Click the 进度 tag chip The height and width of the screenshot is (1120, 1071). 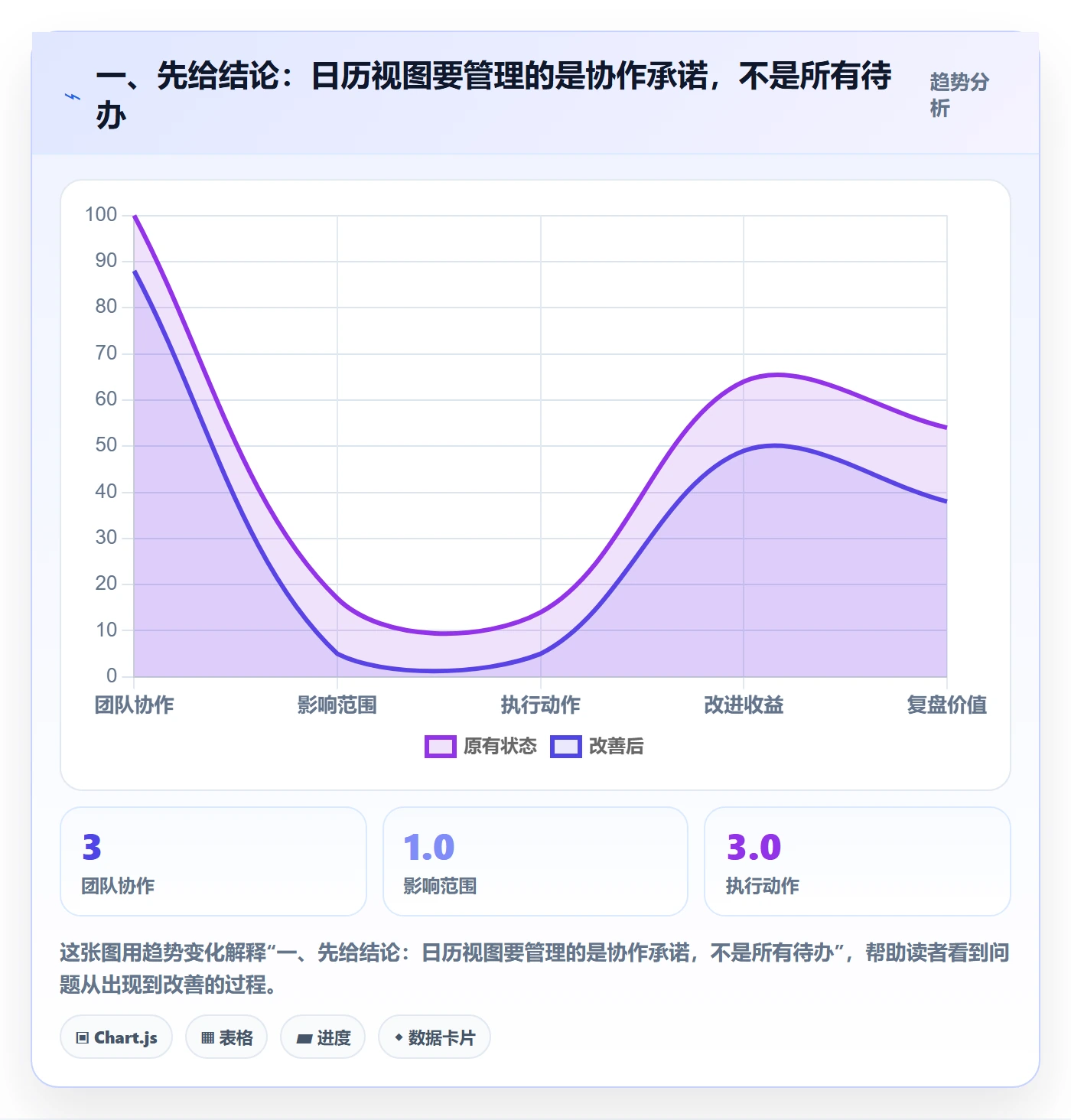(x=323, y=1037)
